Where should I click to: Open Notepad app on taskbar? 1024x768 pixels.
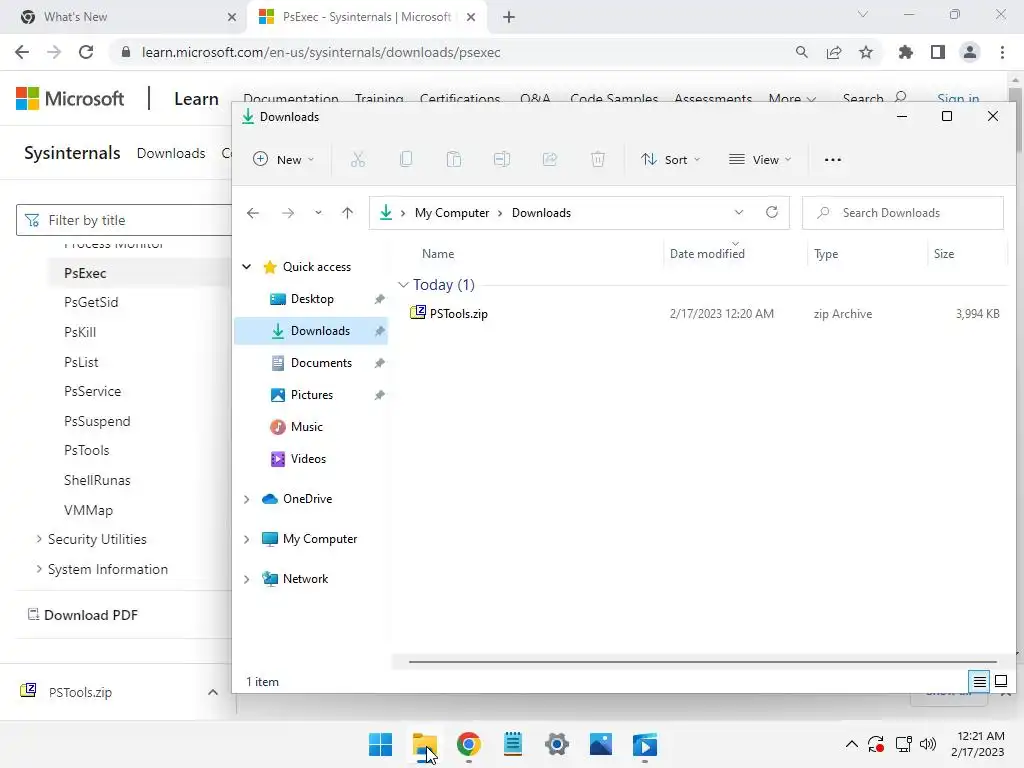[x=513, y=744]
